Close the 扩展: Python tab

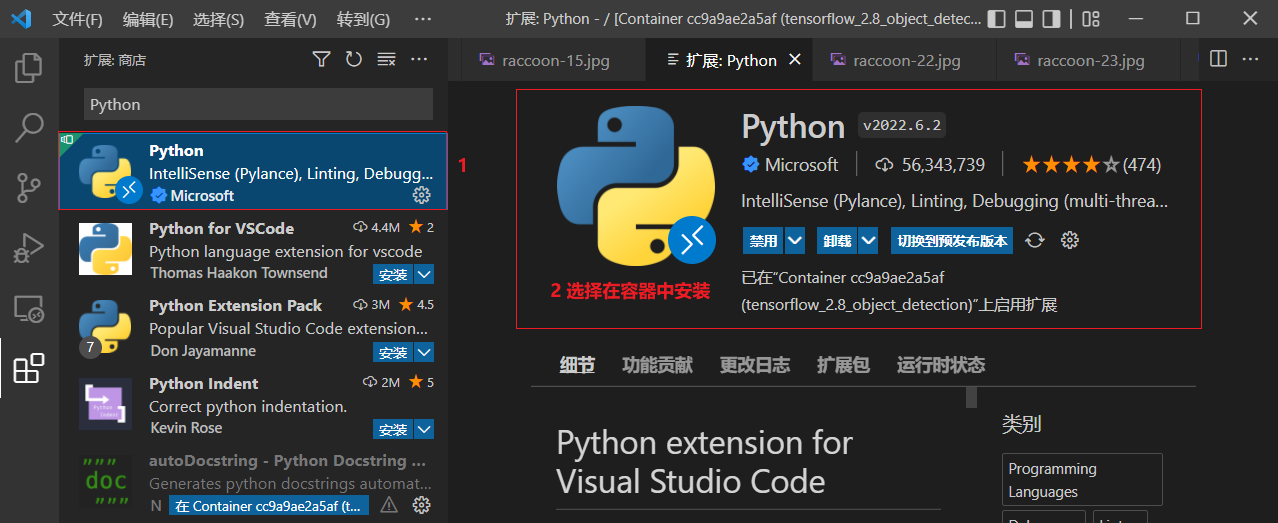795,60
